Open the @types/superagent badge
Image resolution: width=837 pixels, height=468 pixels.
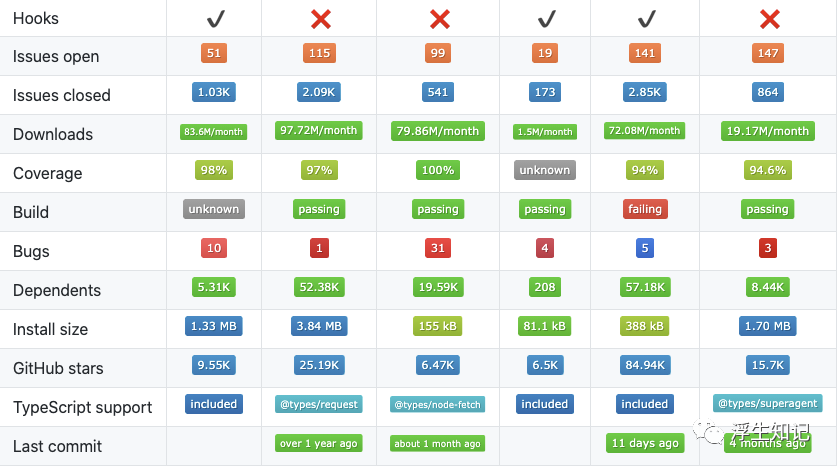pyautogui.click(x=768, y=403)
